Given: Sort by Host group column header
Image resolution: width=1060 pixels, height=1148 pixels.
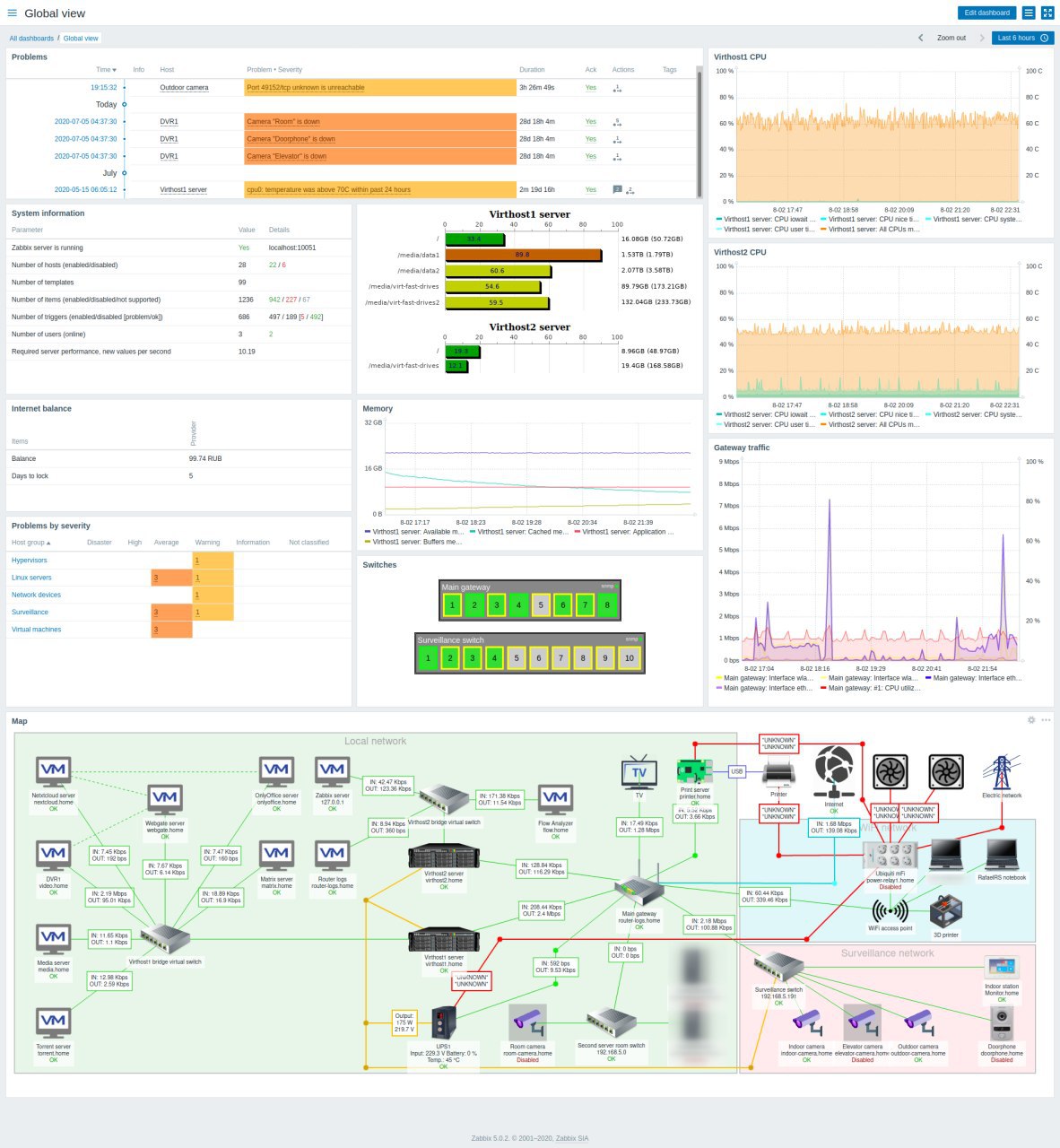Looking at the screenshot, I should (x=30, y=543).
